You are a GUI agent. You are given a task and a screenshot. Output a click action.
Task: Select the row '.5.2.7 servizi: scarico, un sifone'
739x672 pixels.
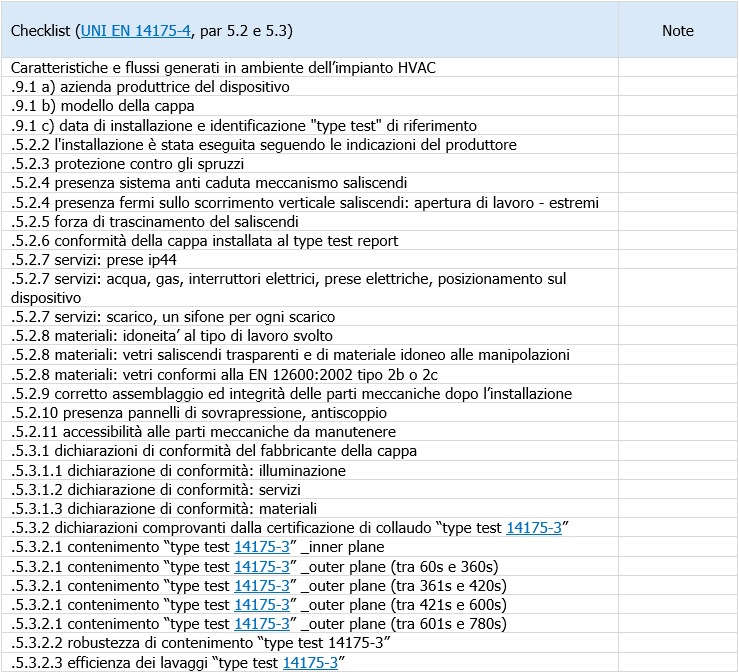[172, 317]
